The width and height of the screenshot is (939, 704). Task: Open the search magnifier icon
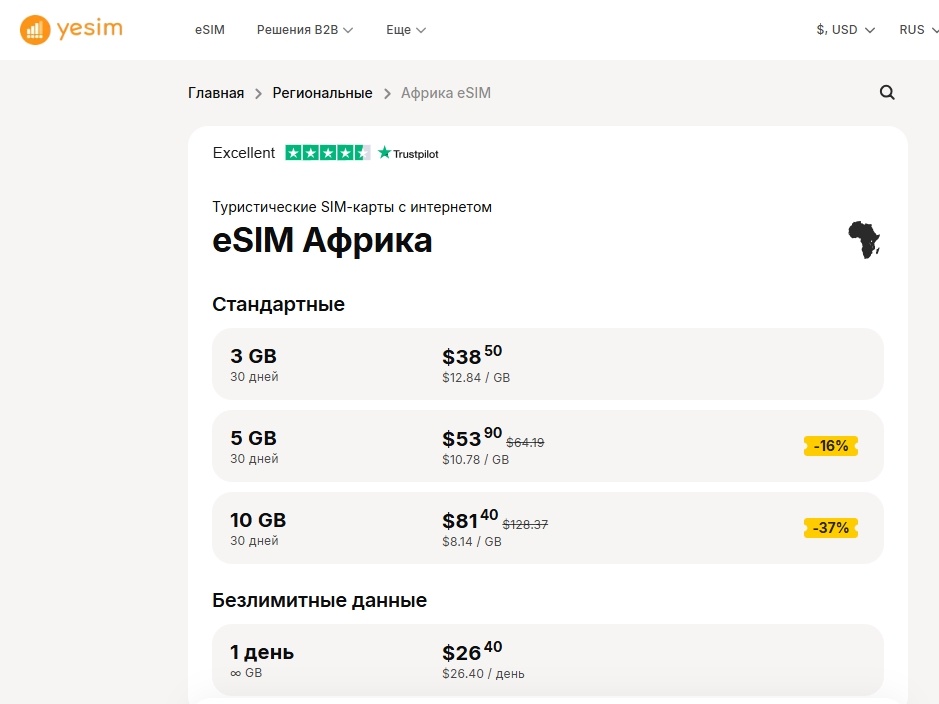pos(887,93)
